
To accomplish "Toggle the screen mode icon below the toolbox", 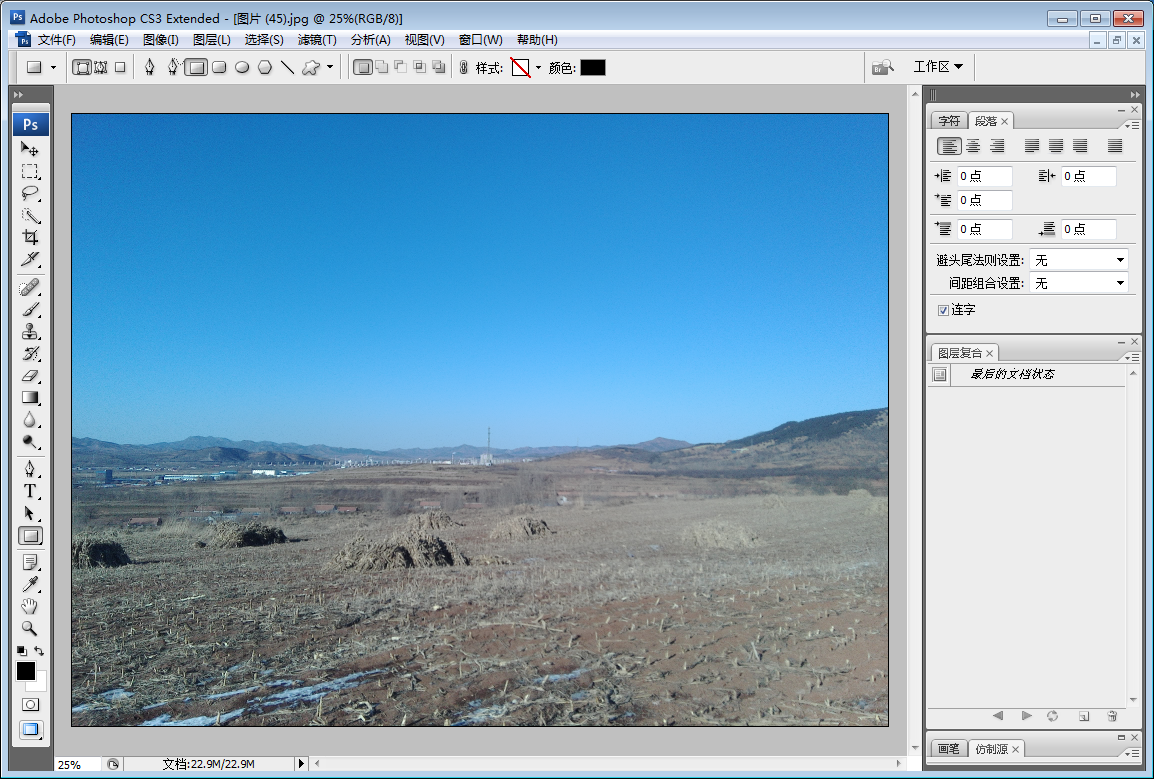I will coord(30,730).
